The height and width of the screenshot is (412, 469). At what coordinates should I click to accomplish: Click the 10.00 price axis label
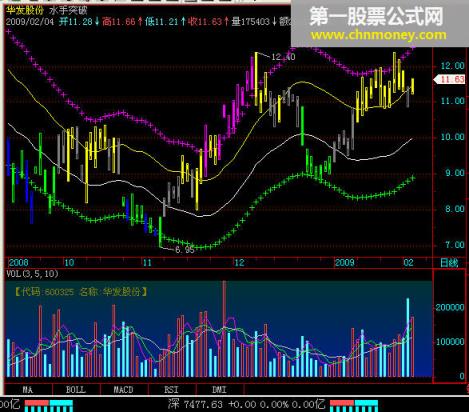point(452,137)
